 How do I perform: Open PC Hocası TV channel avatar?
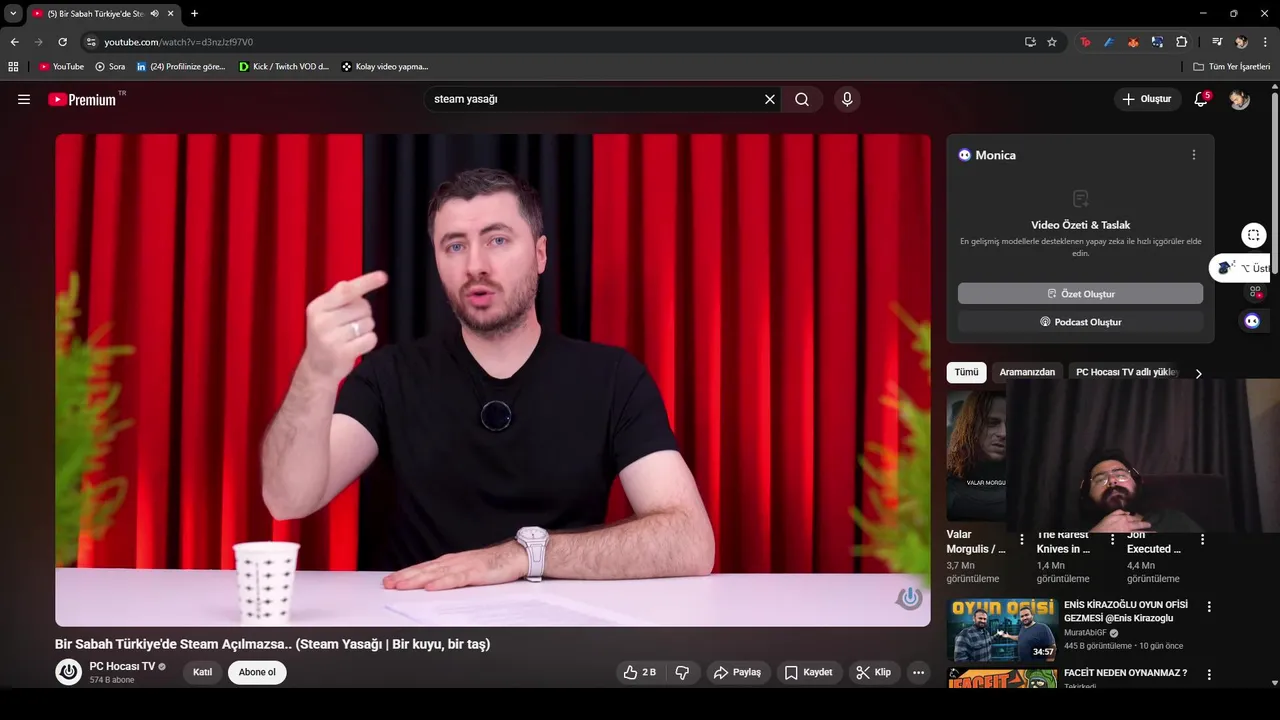click(68, 672)
